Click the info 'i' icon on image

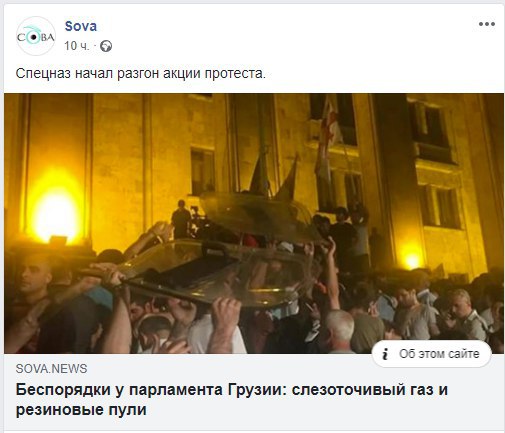pyautogui.click(x=385, y=354)
